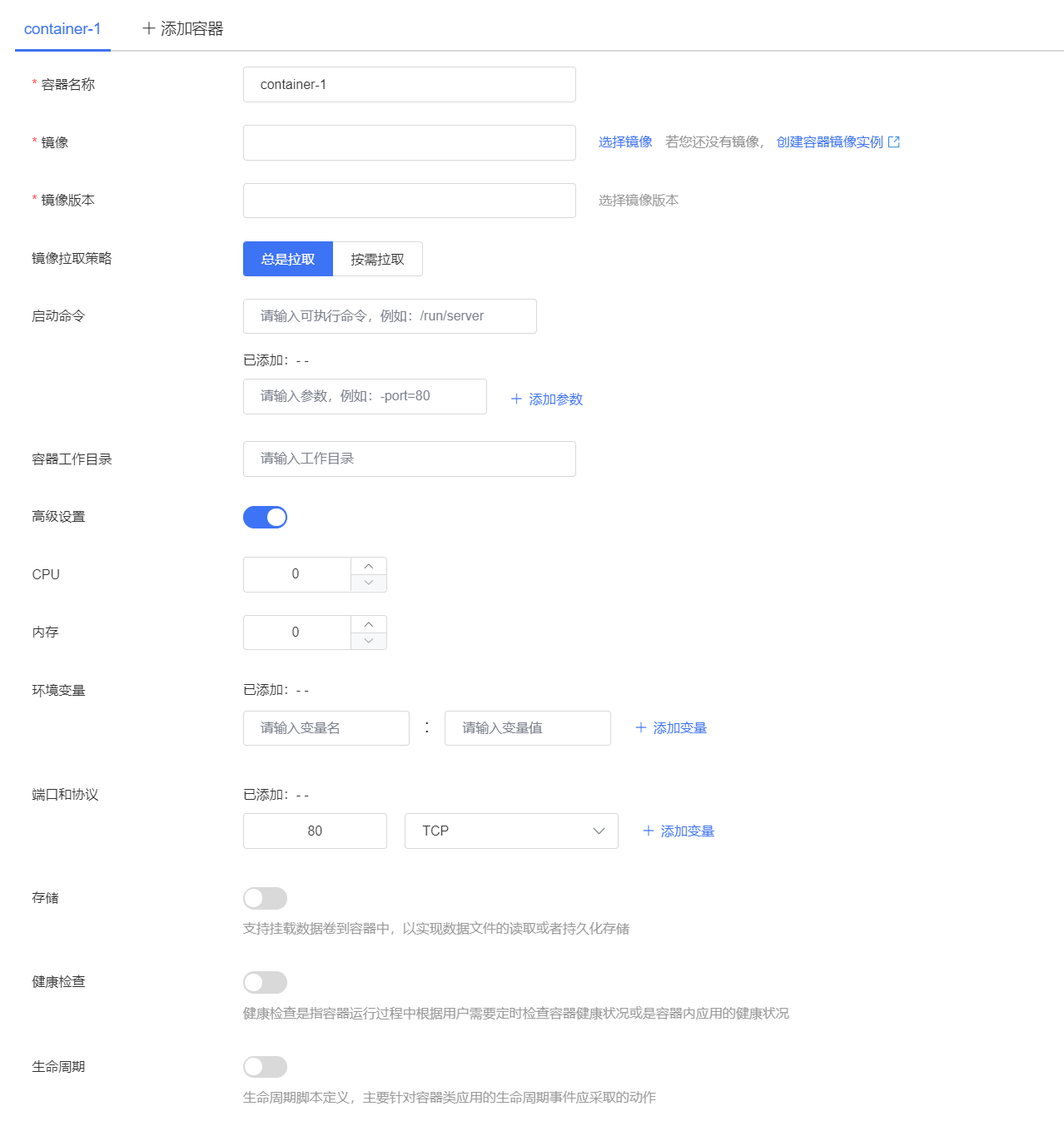Enable the 生命周期 toggle switch
1064x1141 pixels.
pyautogui.click(x=265, y=1067)
